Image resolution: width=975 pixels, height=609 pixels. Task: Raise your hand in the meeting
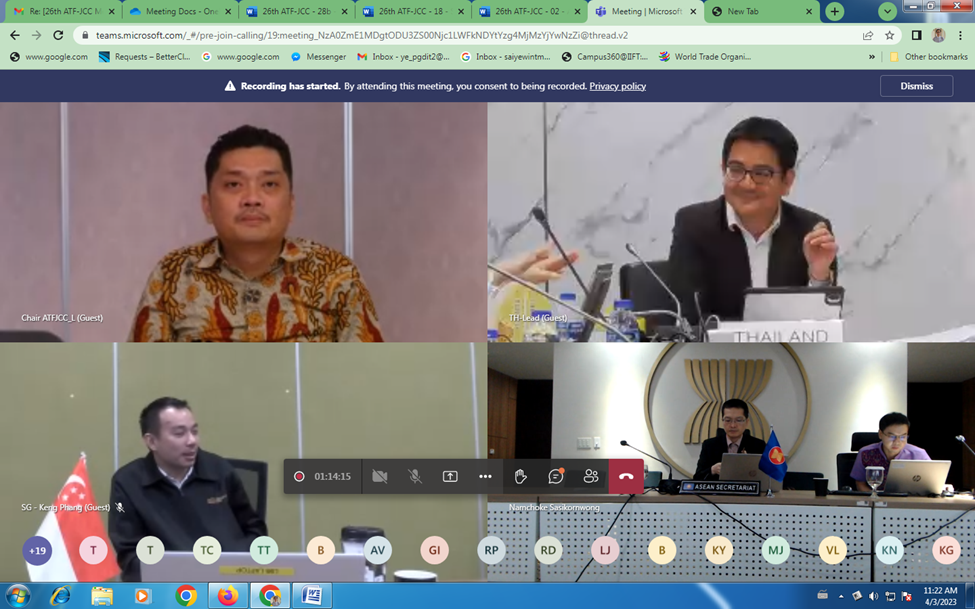521,477
